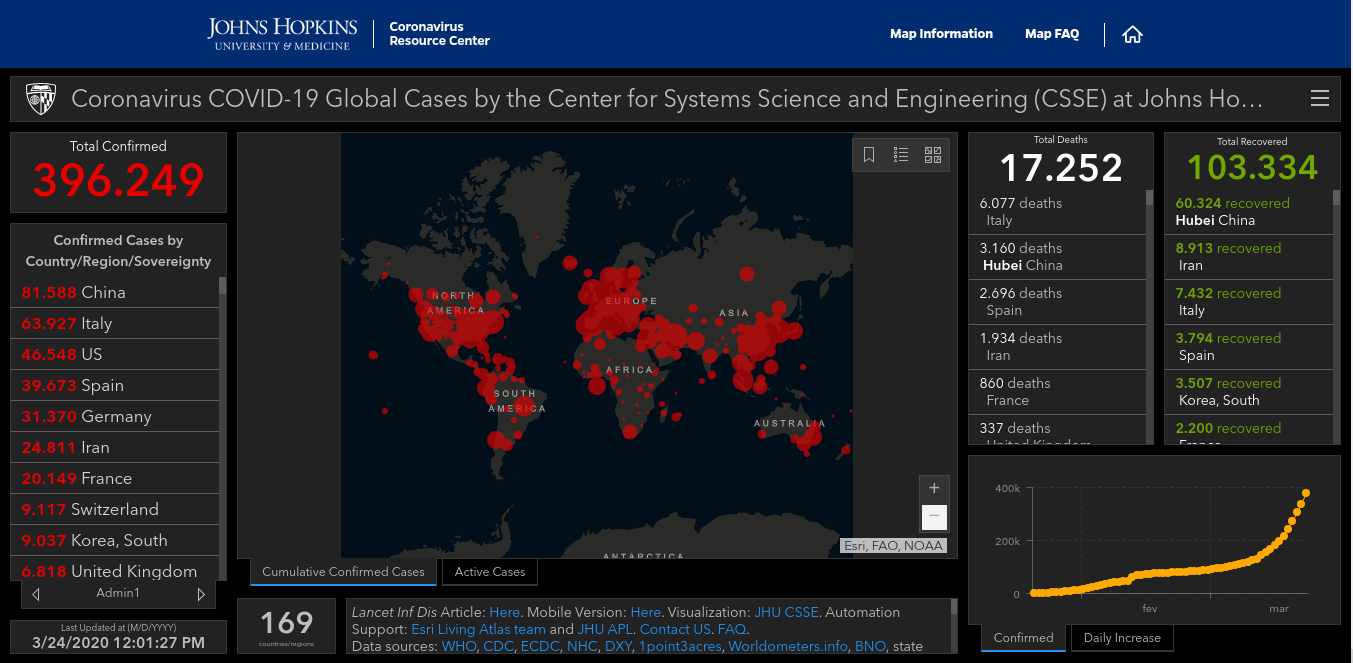Click the home icon in header
Screen dimensions: 1353x663
(x=1132, y=34)
